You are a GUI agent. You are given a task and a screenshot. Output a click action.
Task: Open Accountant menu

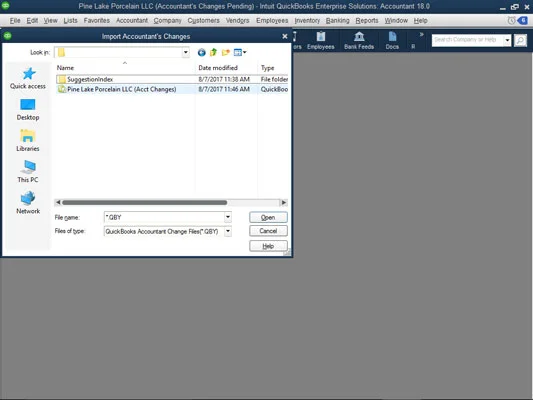click(x=132, y=21)
